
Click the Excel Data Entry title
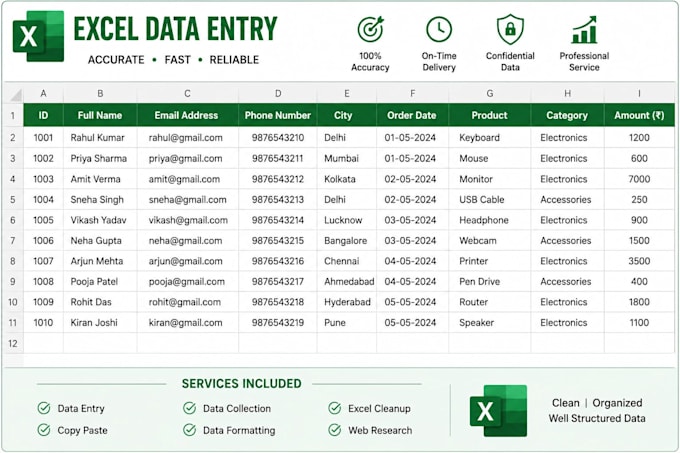coord(175,29)
